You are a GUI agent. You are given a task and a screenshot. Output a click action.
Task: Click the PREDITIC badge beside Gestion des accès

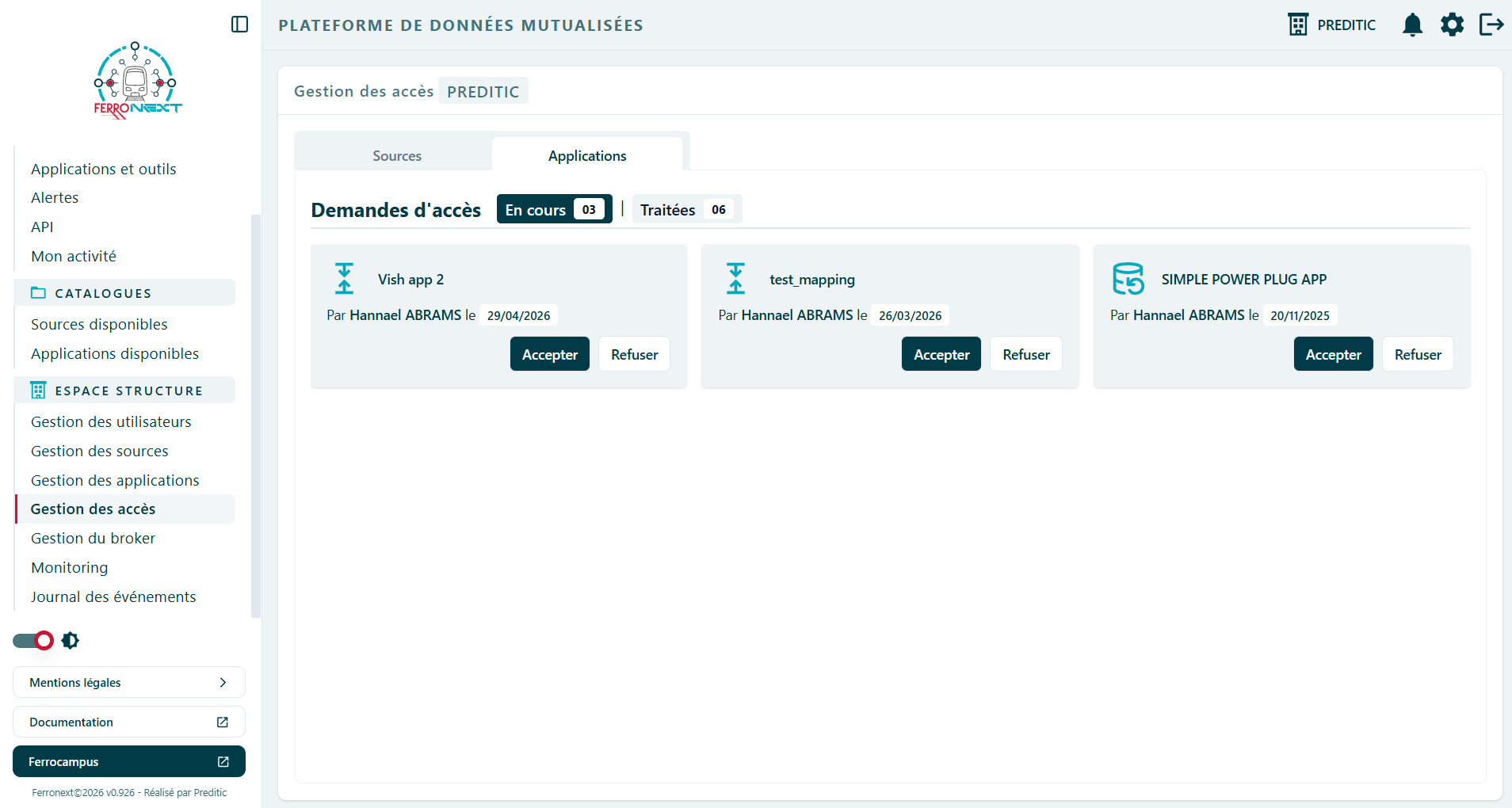483,91
